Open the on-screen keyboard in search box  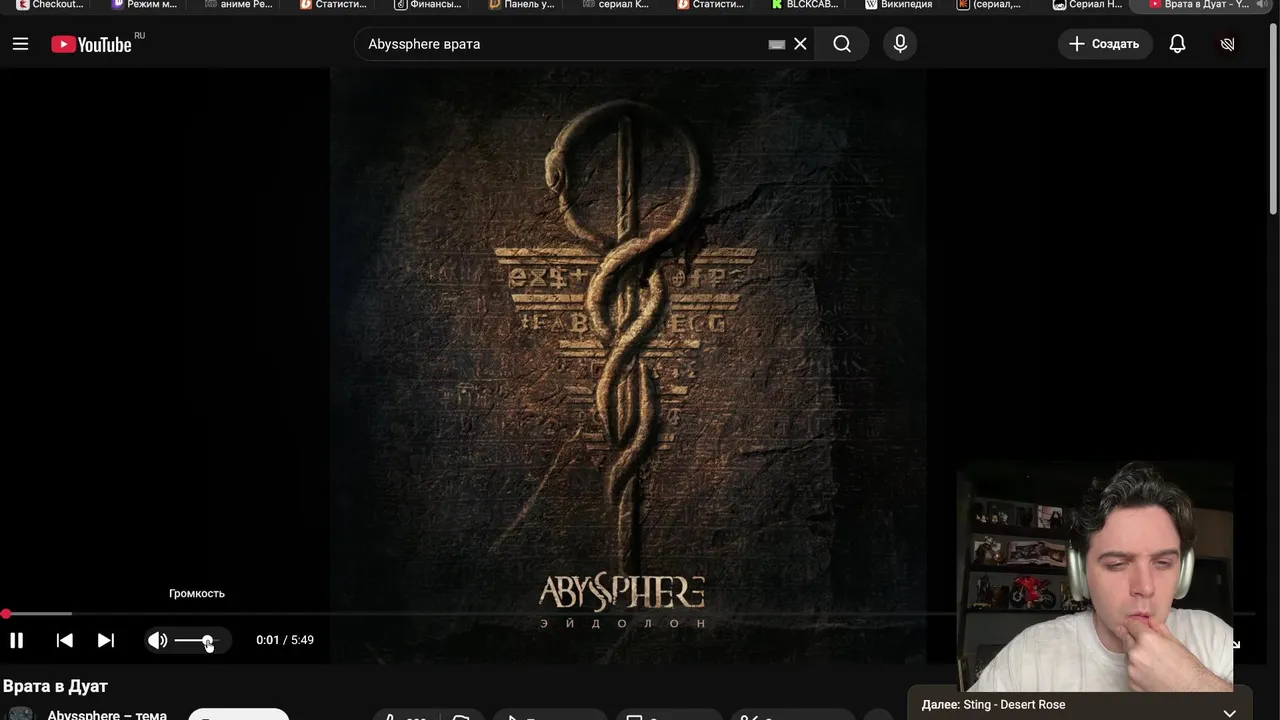click(x=777, y=44)
